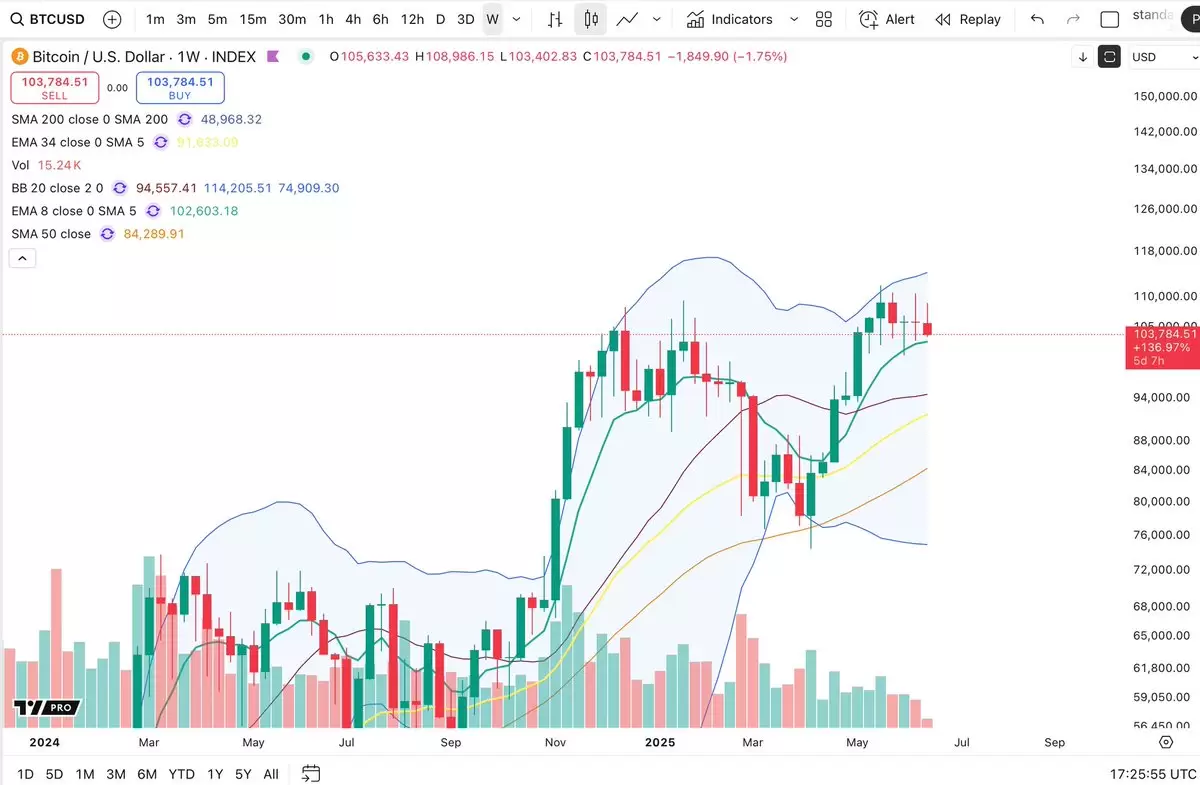
Task: Click the SELL 103,784.51 button
Action: (55, 88)
